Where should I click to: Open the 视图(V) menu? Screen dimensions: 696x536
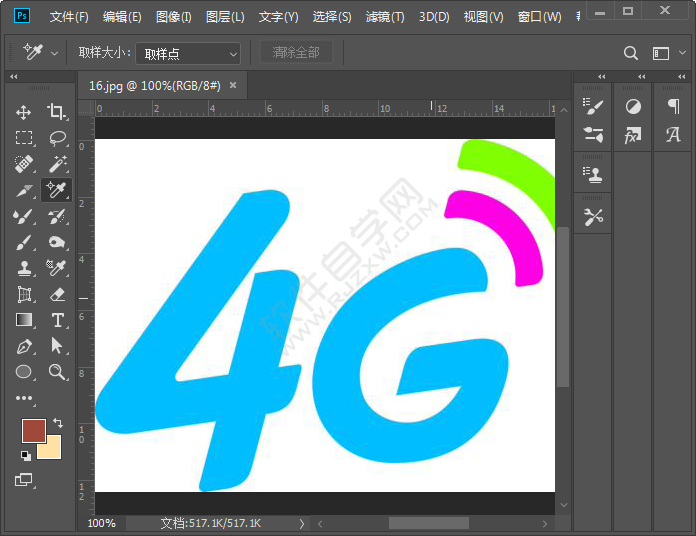(483, 17)
